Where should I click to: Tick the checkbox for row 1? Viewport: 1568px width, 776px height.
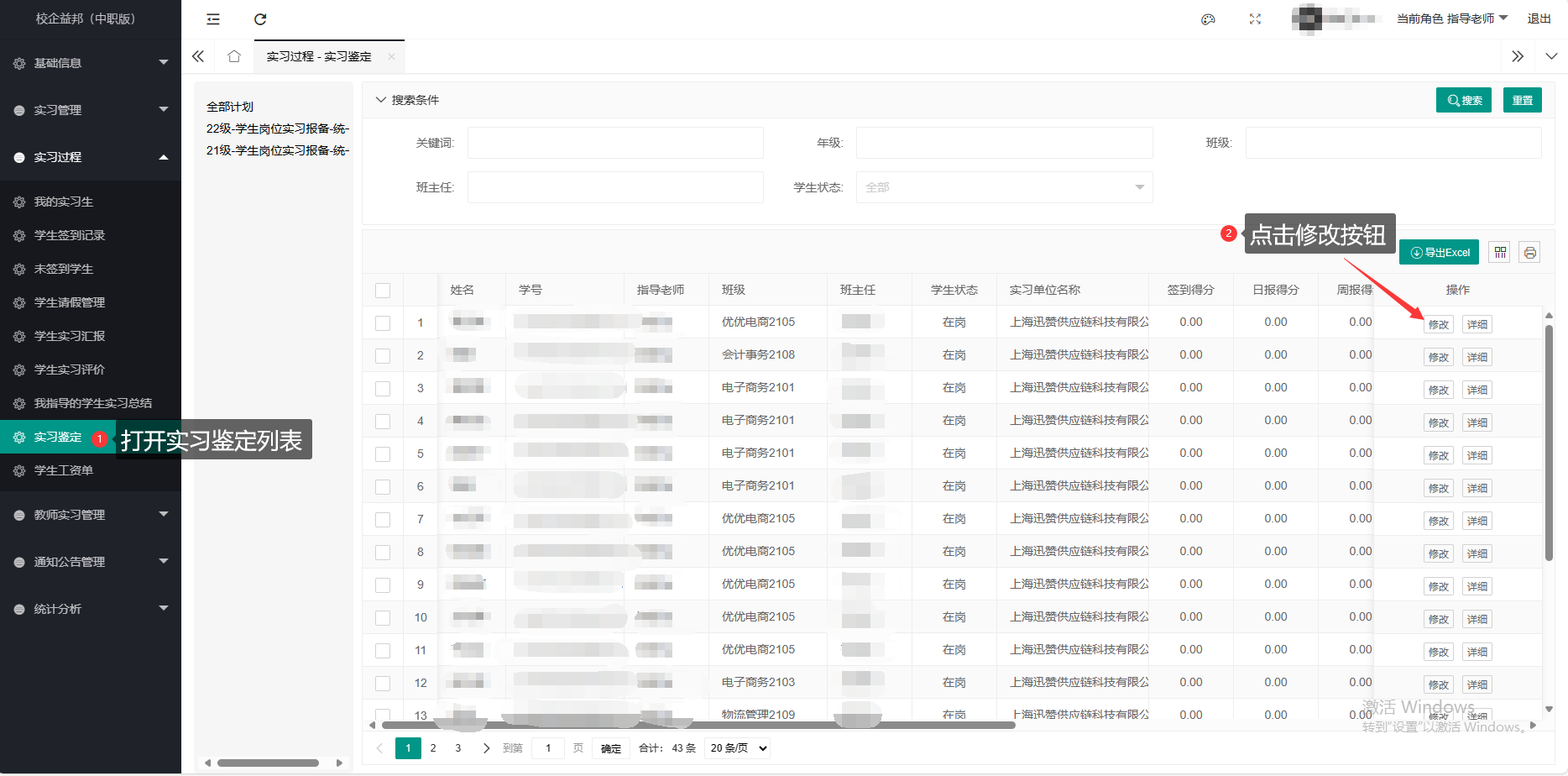pos(383,323)
